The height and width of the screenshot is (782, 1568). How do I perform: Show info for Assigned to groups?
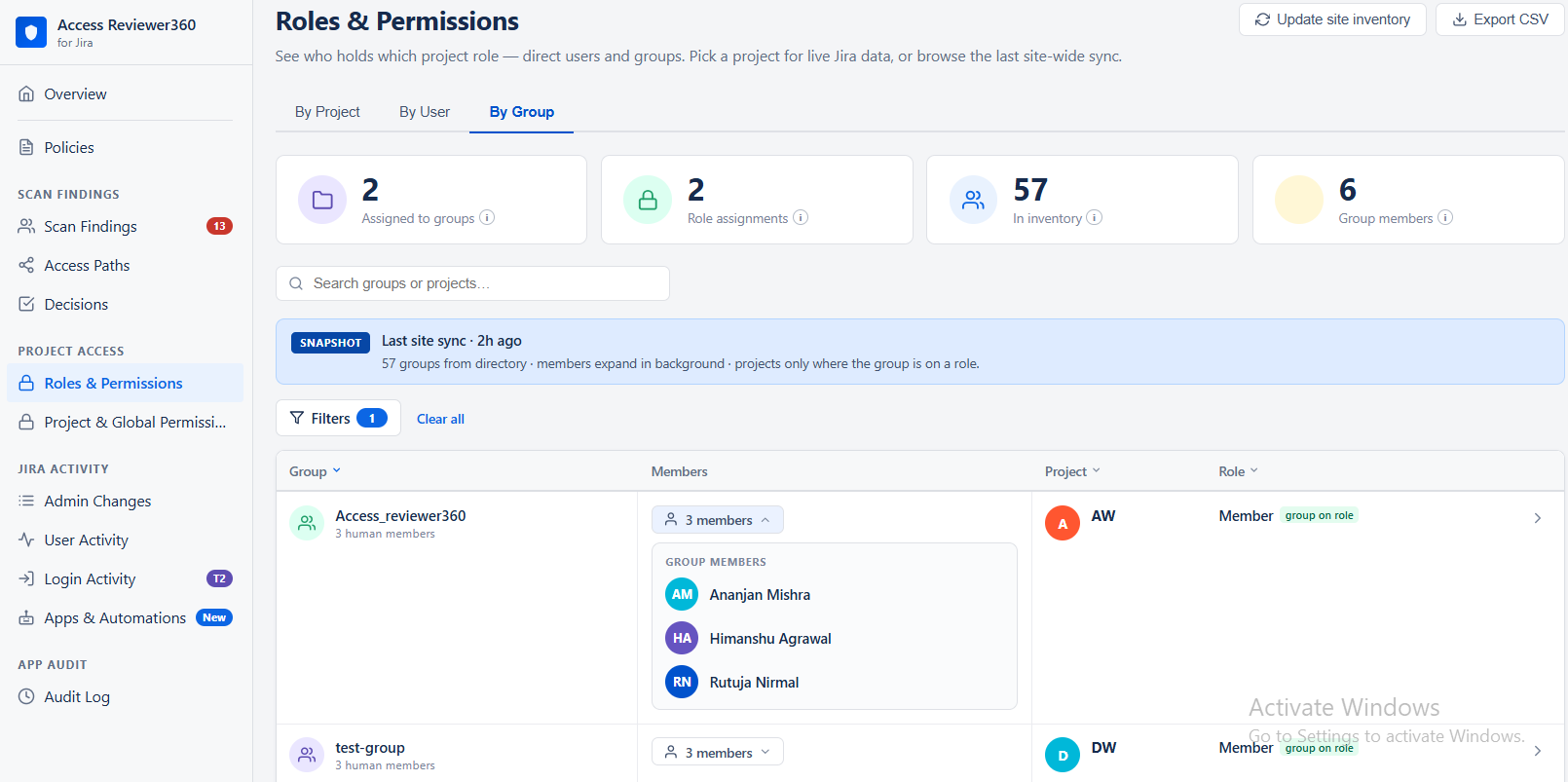(487, 218)
